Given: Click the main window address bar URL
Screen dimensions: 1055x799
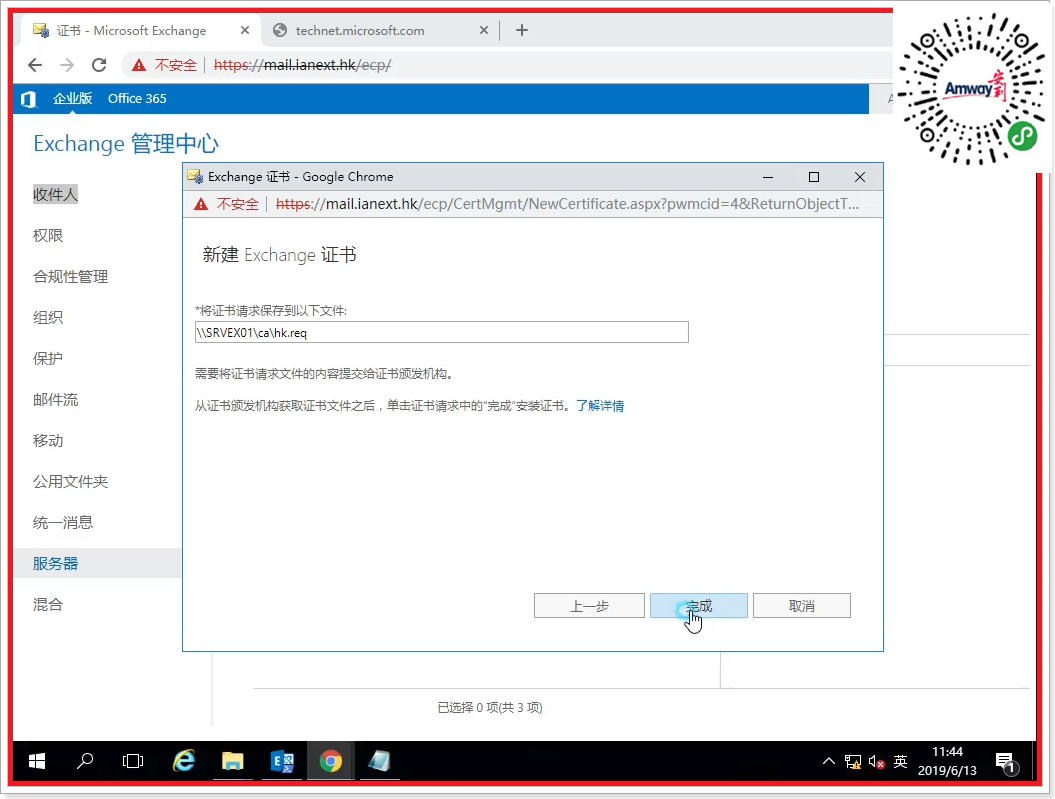Looking at the screenshot, I should (x=302, y=65).
